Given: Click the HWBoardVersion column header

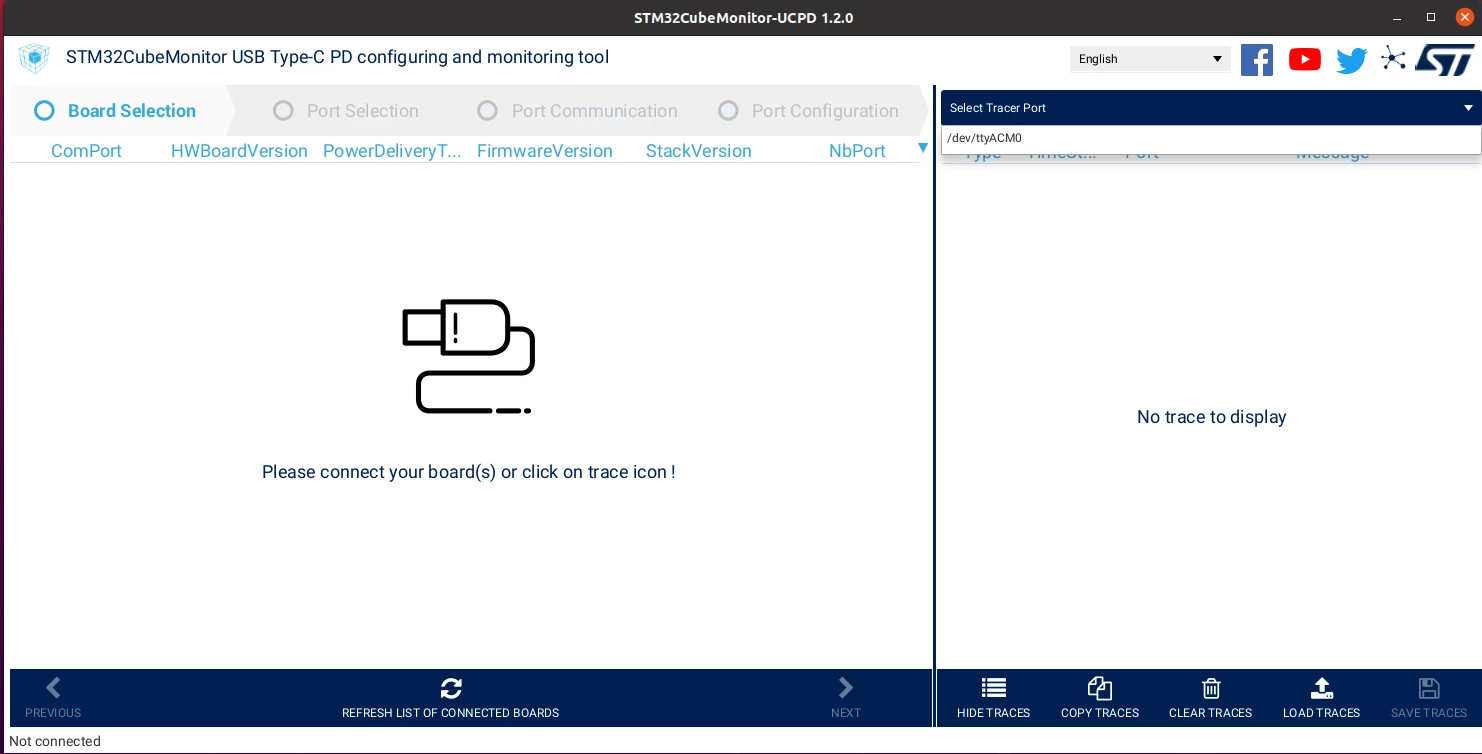Looking at the screenshot, I should 239,151.
